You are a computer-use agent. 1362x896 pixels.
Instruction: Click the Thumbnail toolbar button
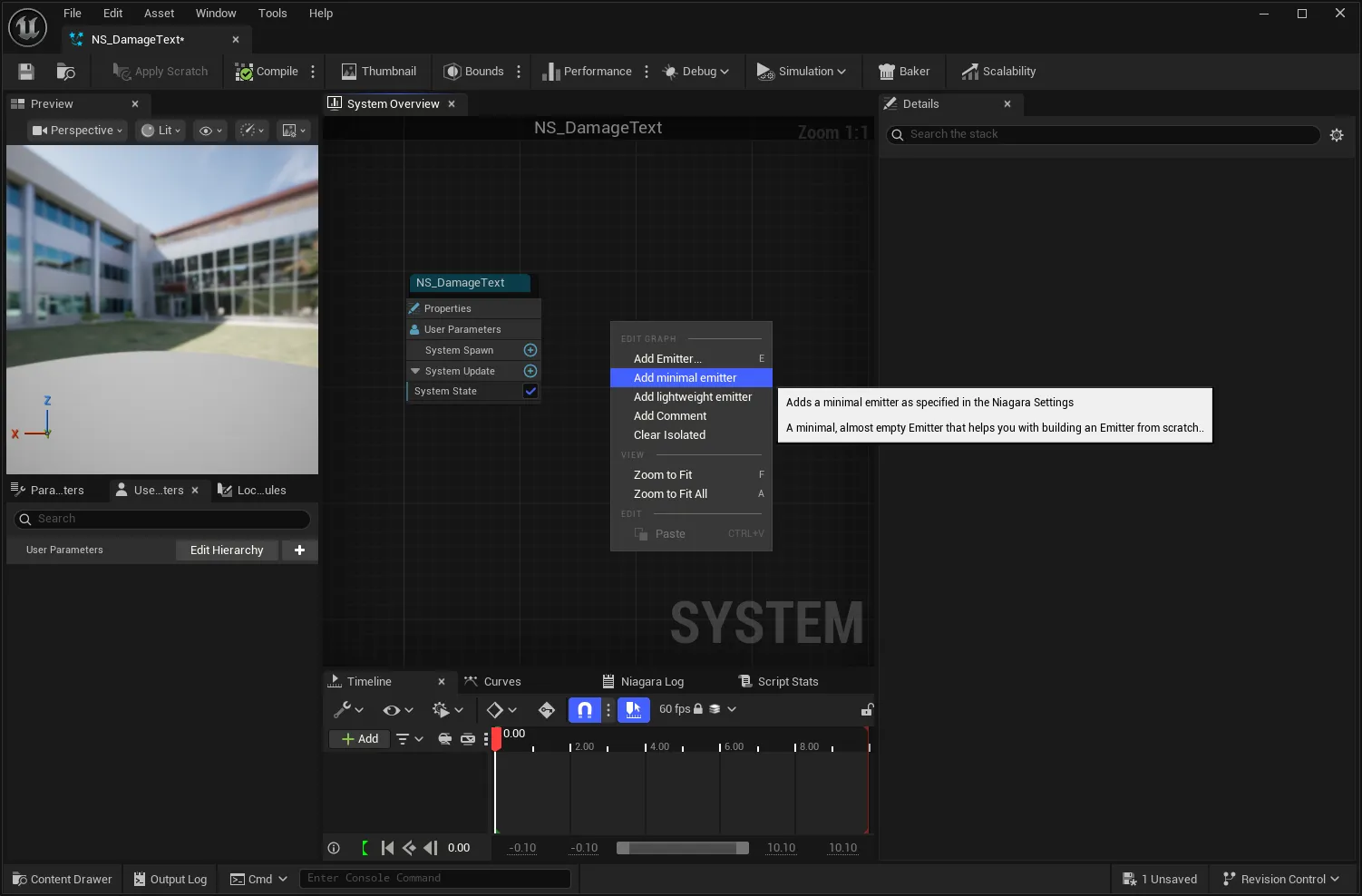pos(378,72)
